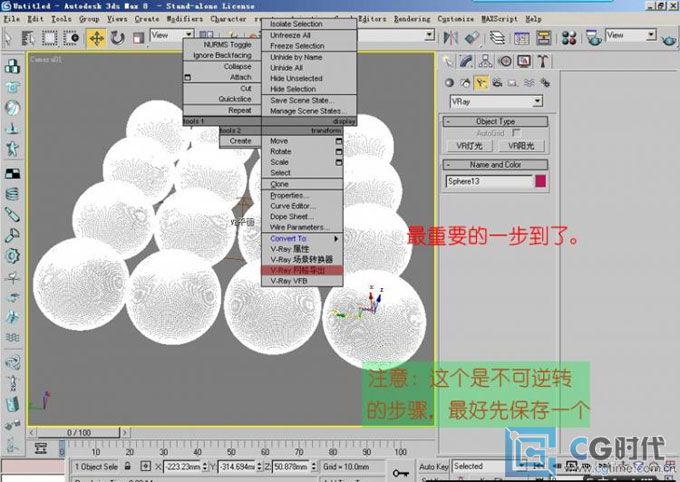
Task: Select Geometry create category
Action: click(x=449, y=82)
